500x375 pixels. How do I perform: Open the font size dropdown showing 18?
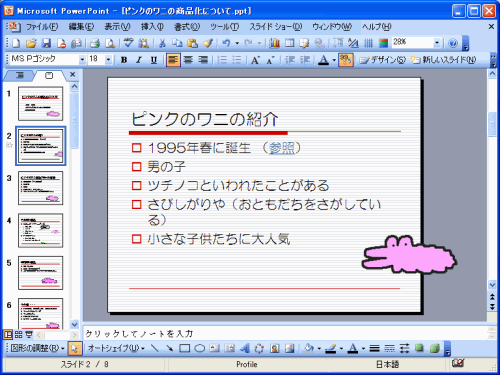(x=109, y=60)
